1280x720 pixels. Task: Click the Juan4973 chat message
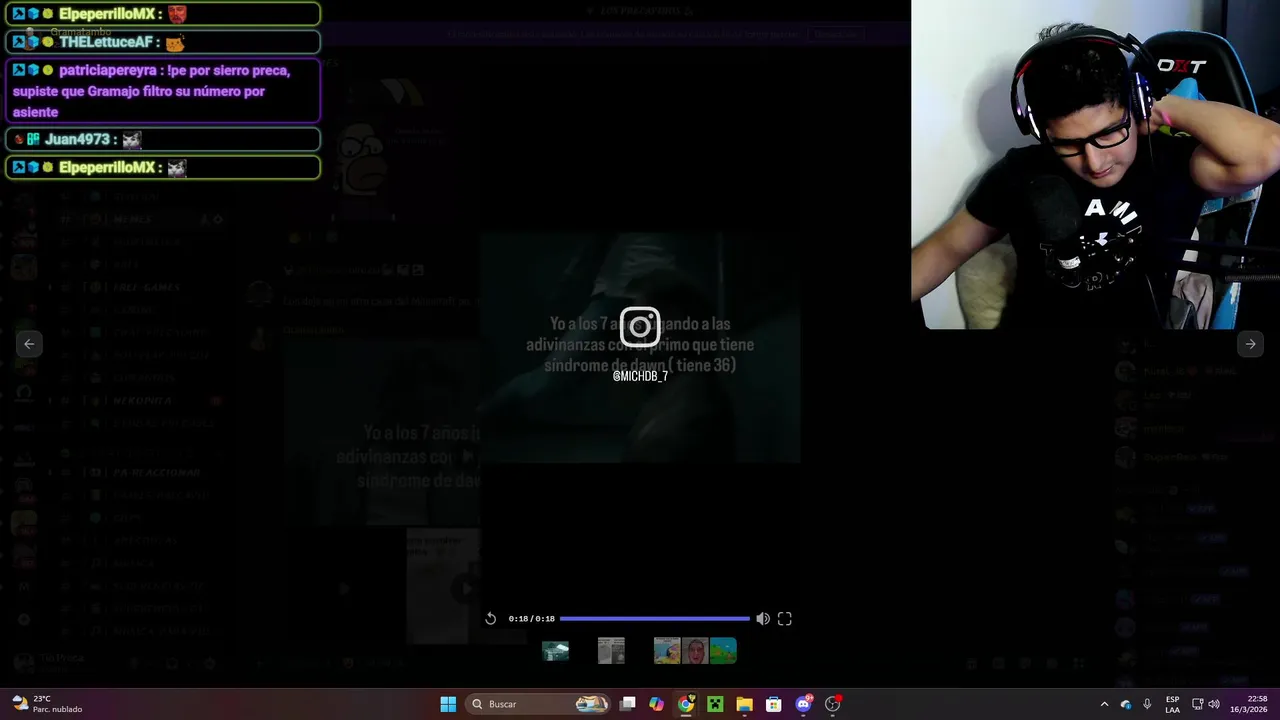pos(163,140)
